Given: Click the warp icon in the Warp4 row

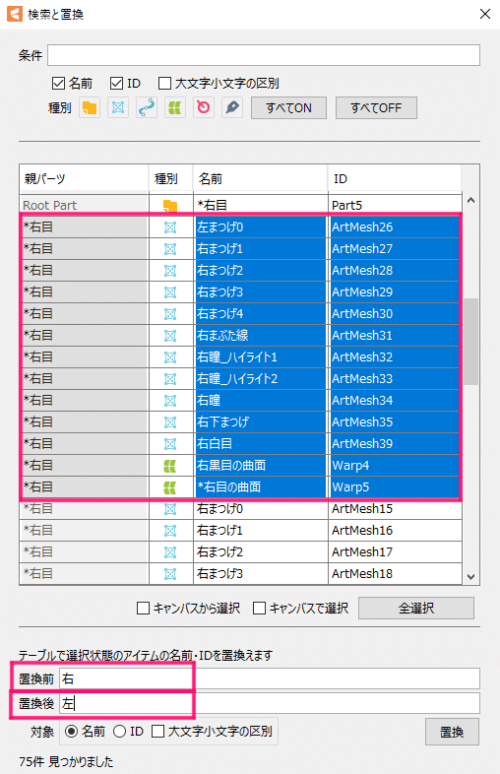Looking at the screenshot, I should point(170,465).
